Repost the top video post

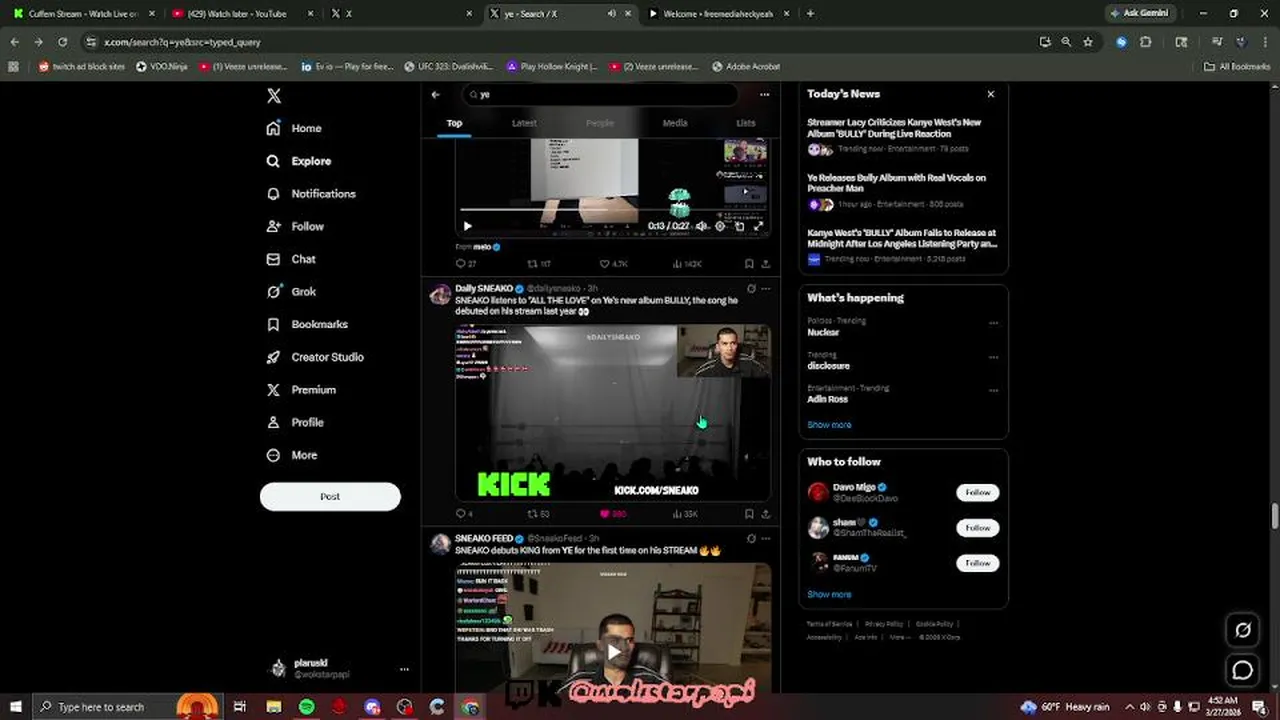(x=539, y=264)
